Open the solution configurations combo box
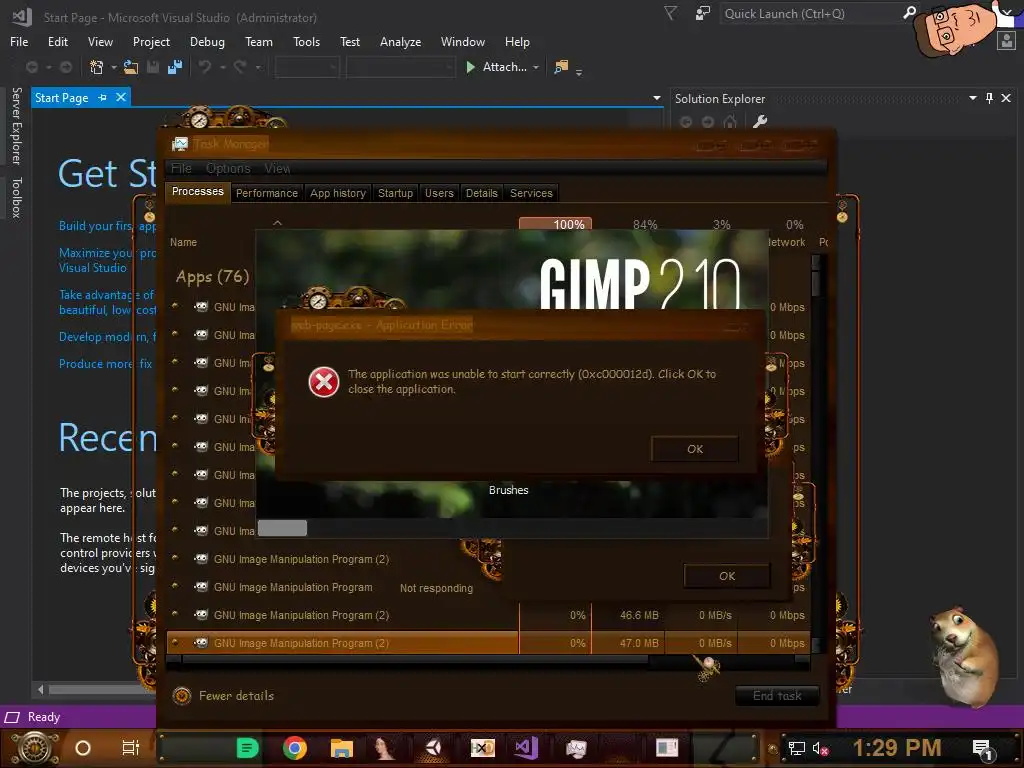The width and height of the screenshot is (1024, 768). coord(306,67)
